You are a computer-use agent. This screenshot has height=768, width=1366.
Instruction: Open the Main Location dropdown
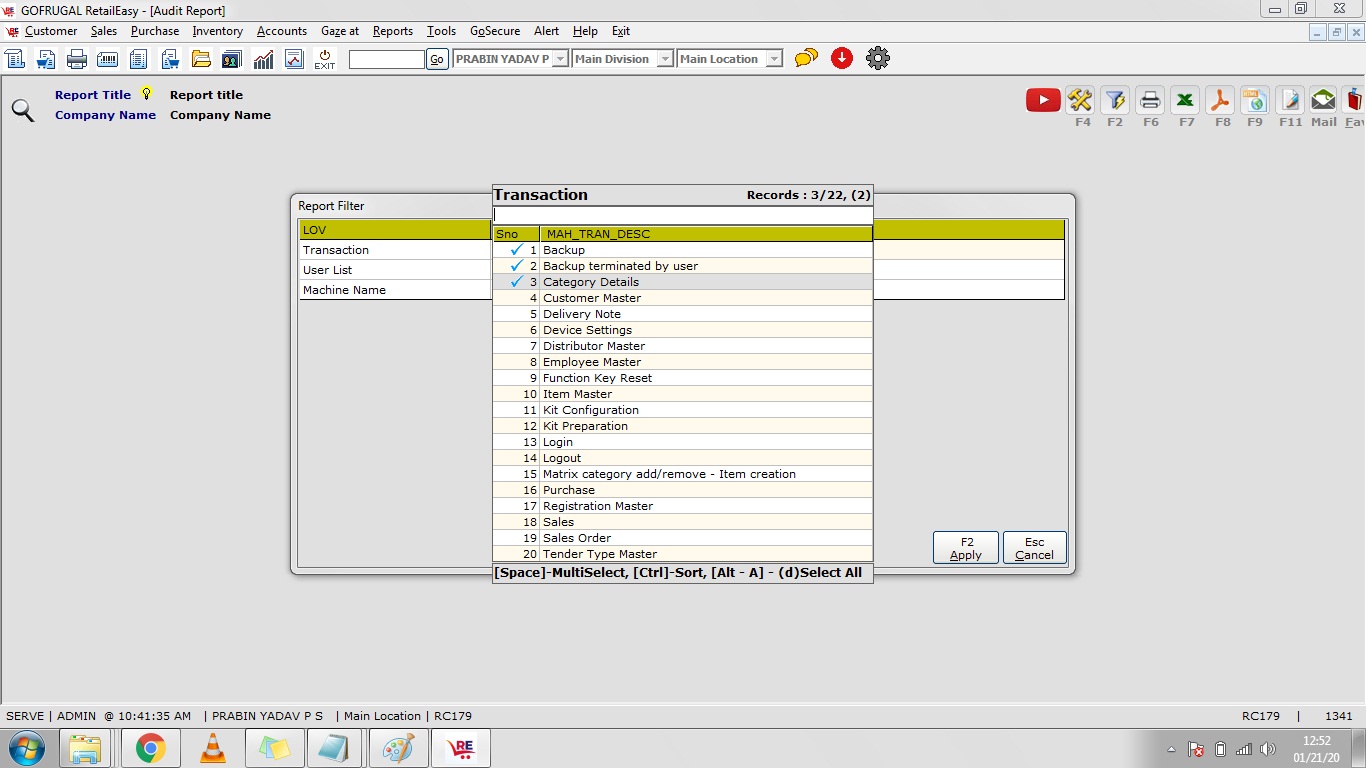point(774,59)
